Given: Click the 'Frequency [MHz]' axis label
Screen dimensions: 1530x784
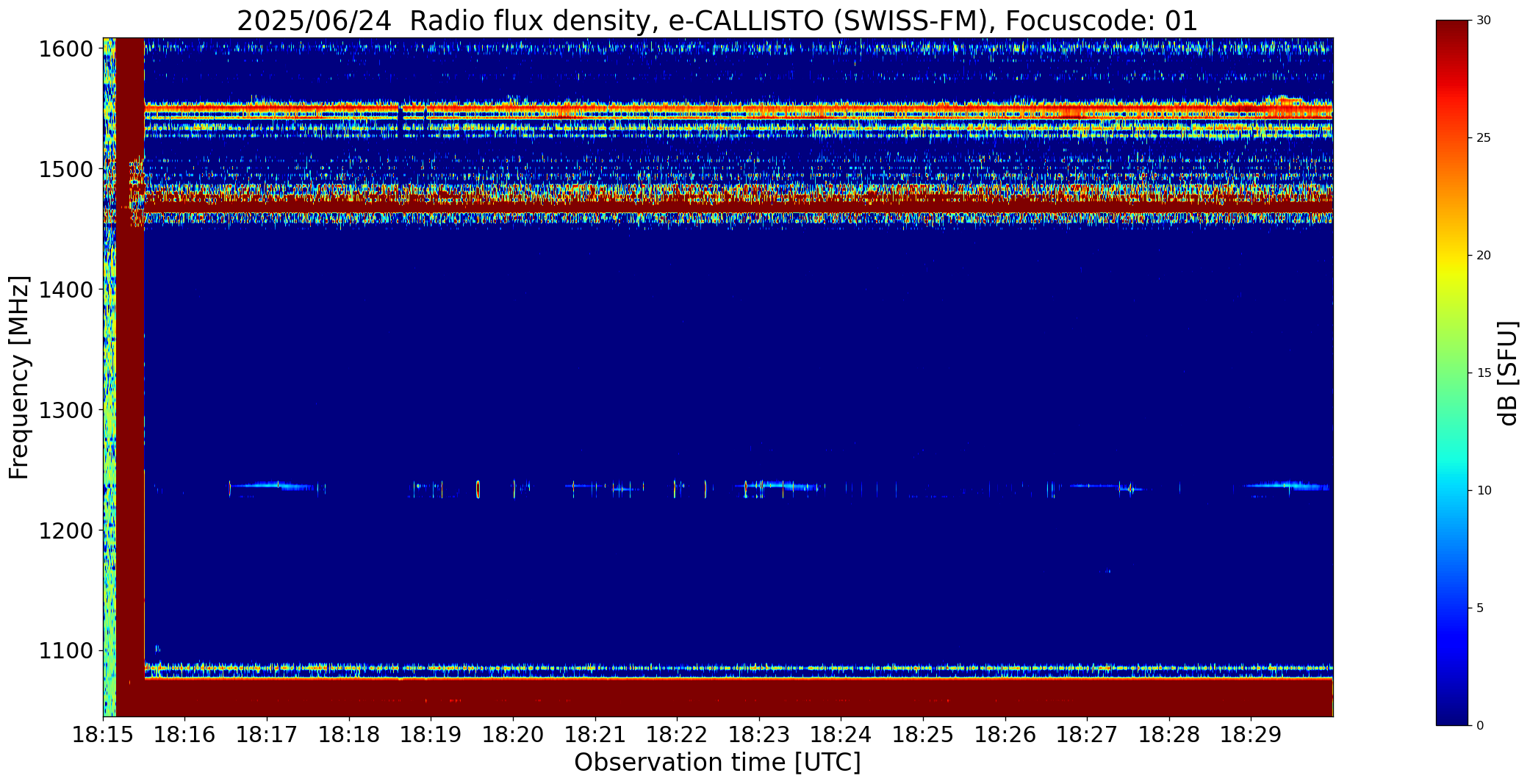Looking at the screenshot, I should pos(19,377).
